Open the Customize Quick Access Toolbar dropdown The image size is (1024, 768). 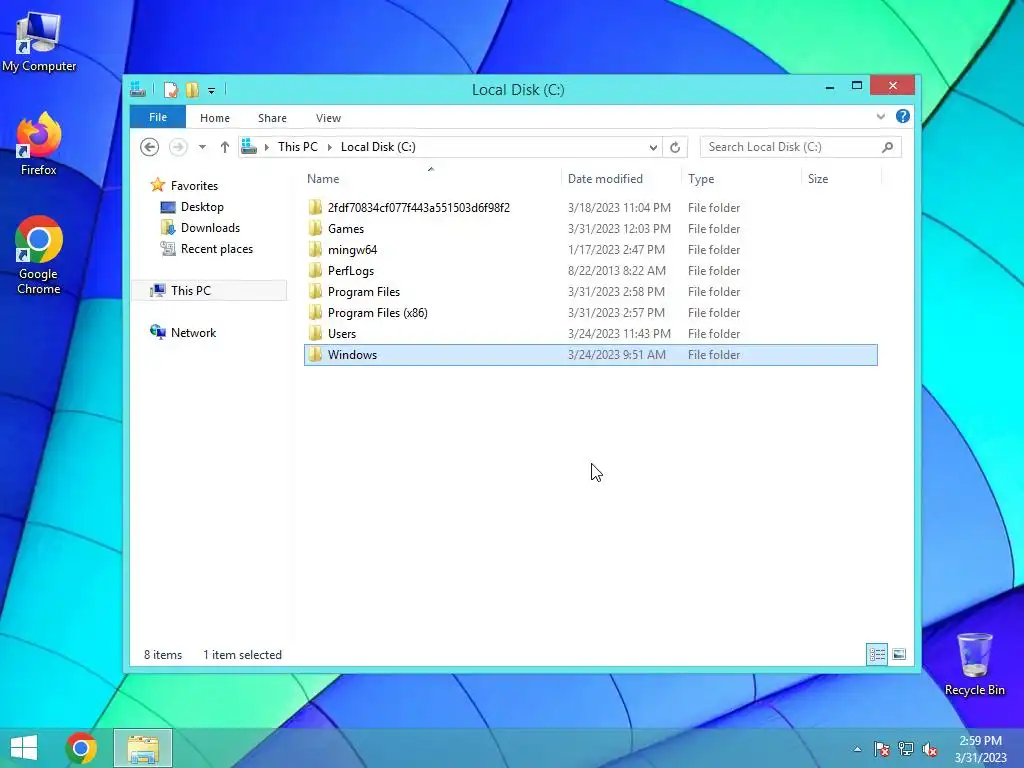[212, 90]
